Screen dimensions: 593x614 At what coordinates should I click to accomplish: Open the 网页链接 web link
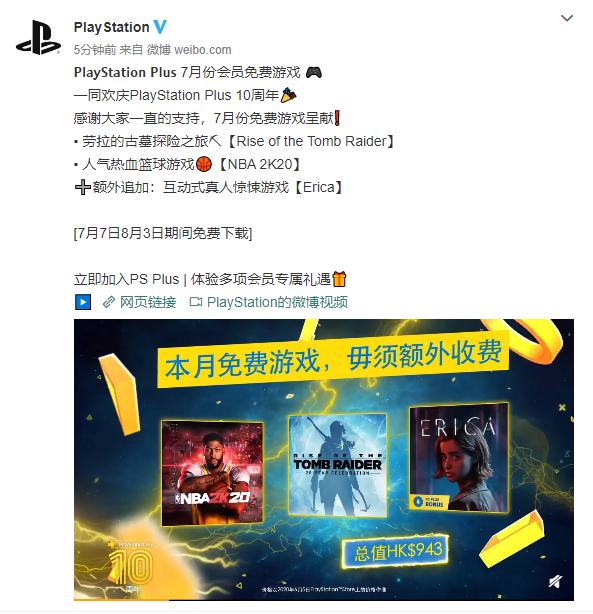pyautogui.click(x=139, y=302)
